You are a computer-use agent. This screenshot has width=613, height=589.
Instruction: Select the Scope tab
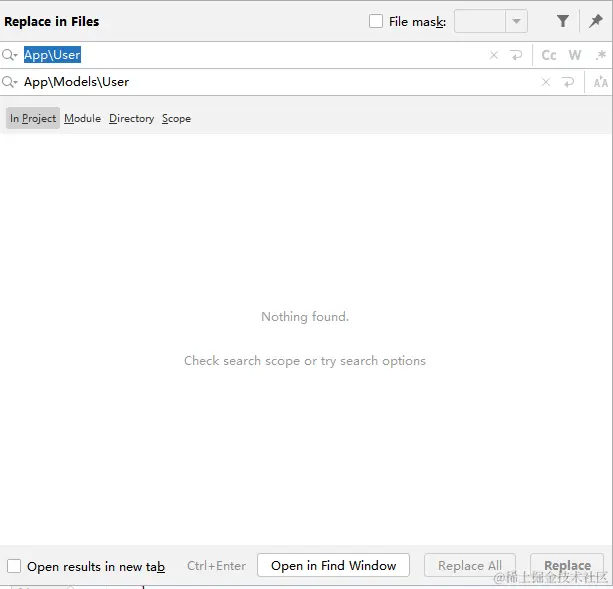coord(176,118)
